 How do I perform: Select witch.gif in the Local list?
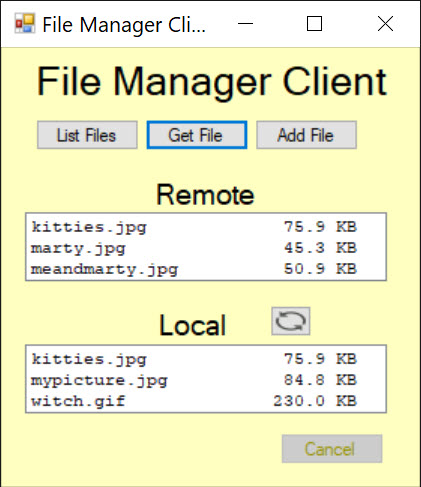point(206,401)
